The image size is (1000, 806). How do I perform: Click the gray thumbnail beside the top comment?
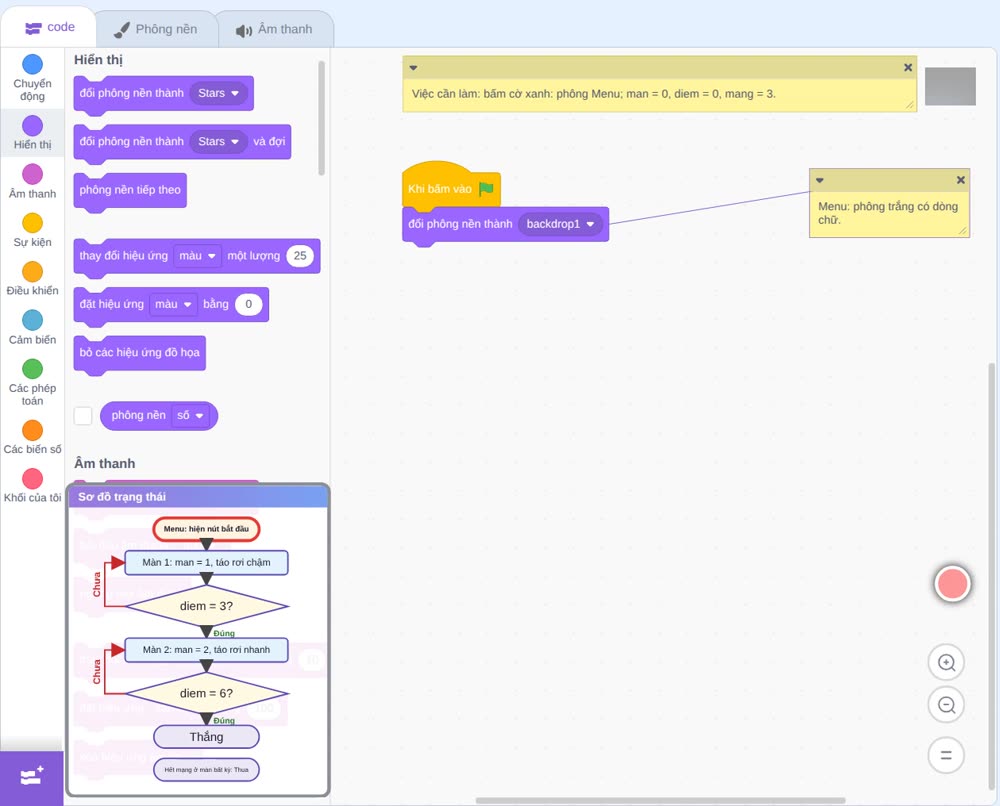coord(950,87)
